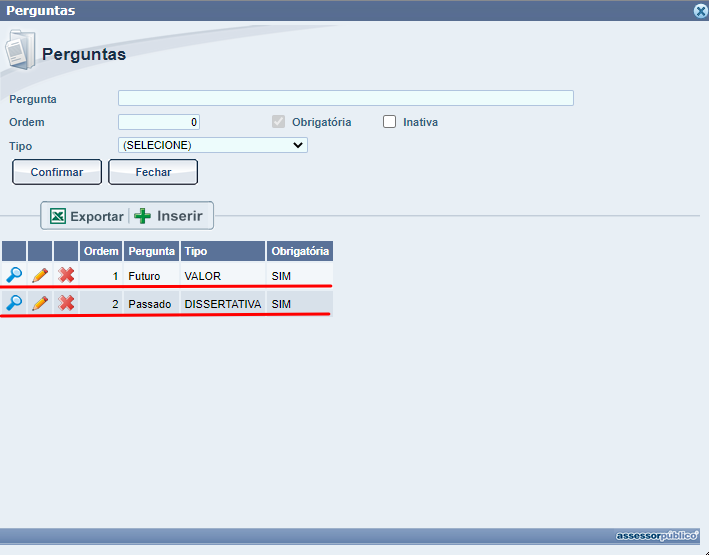Select the Obrigatória column header
Image resolution: width=709 pixels, height=555 pixels.
click(x=299, y=251)
